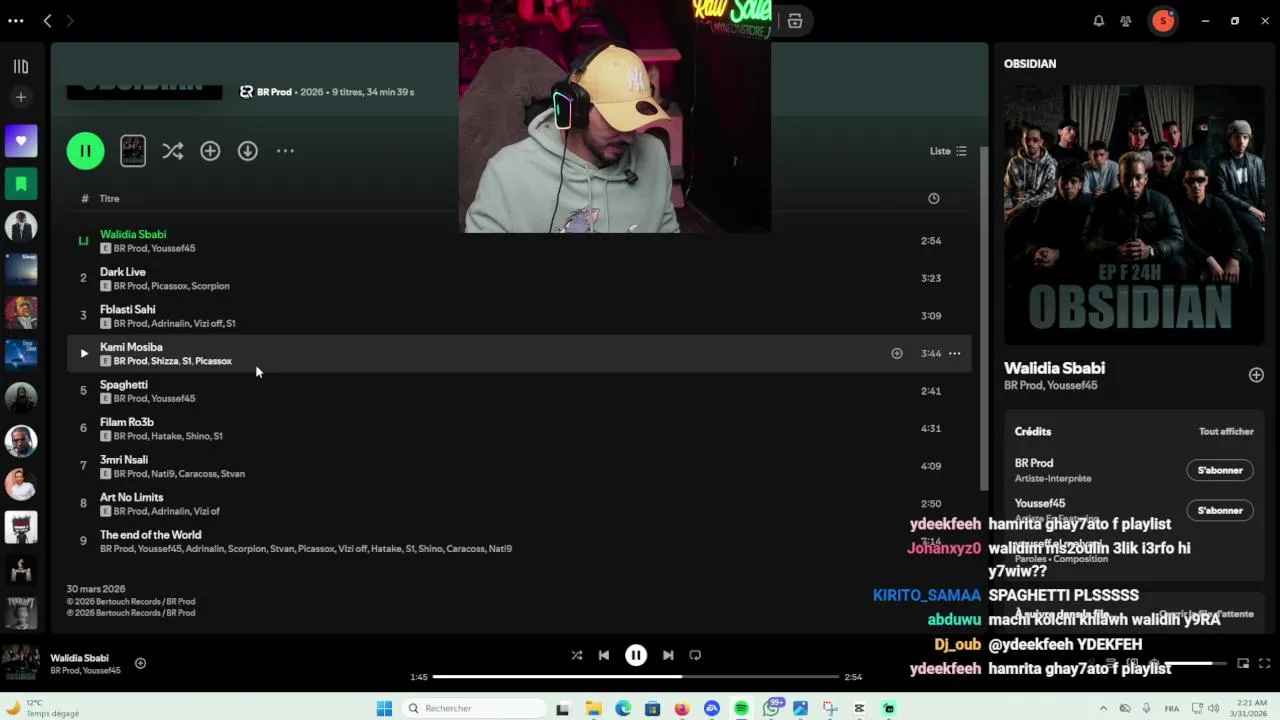Viewport: 1280px width, 720px height.
Task: Click the album preview thumbnail button
Action: tap(133, 151)
